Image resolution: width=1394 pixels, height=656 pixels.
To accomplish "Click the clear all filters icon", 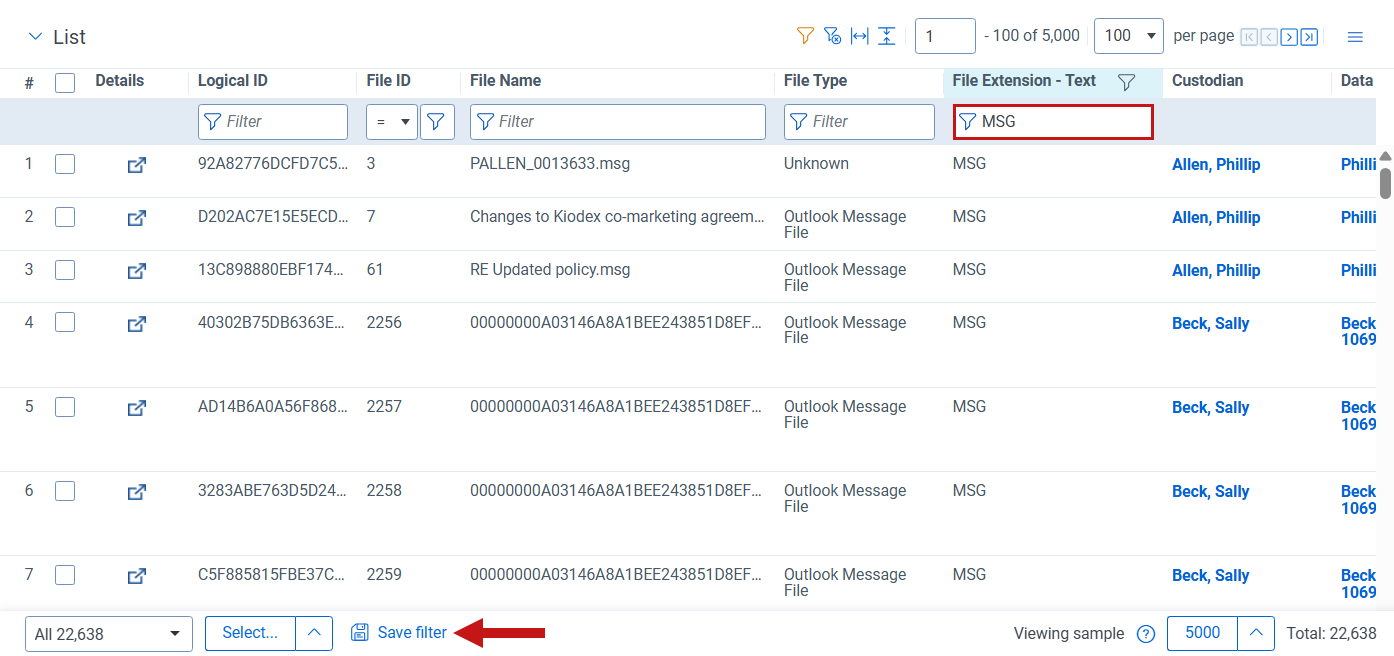I will 832,36.
